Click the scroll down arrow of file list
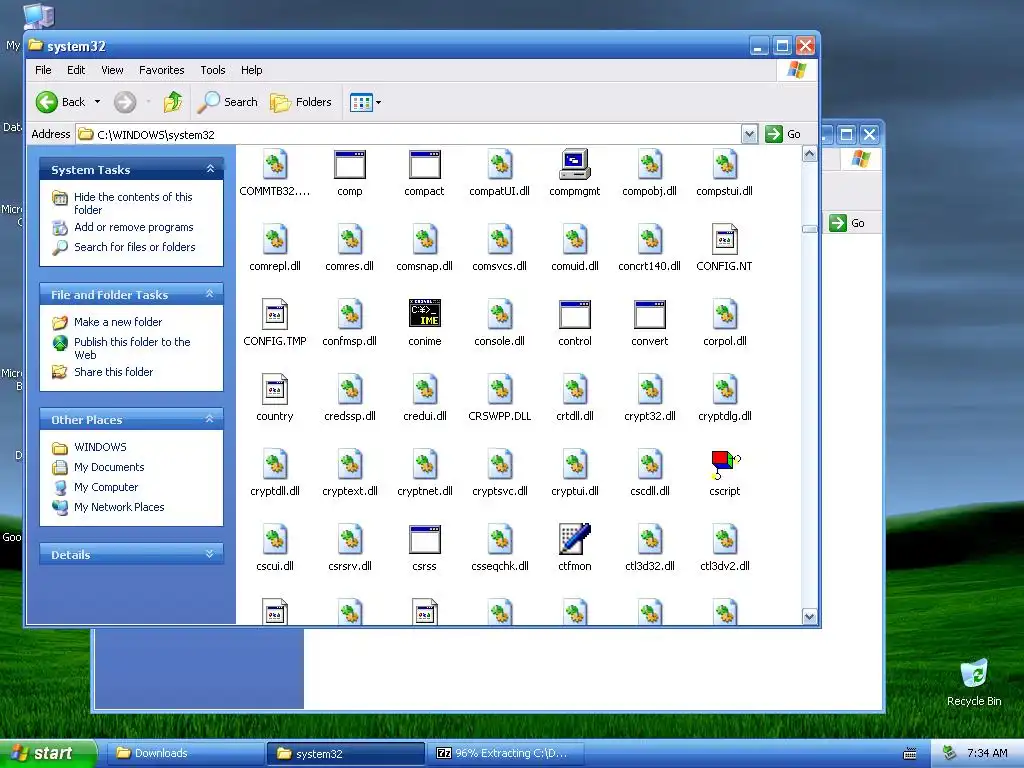The height and width of the screenshot is (768, 1024). 810,616
